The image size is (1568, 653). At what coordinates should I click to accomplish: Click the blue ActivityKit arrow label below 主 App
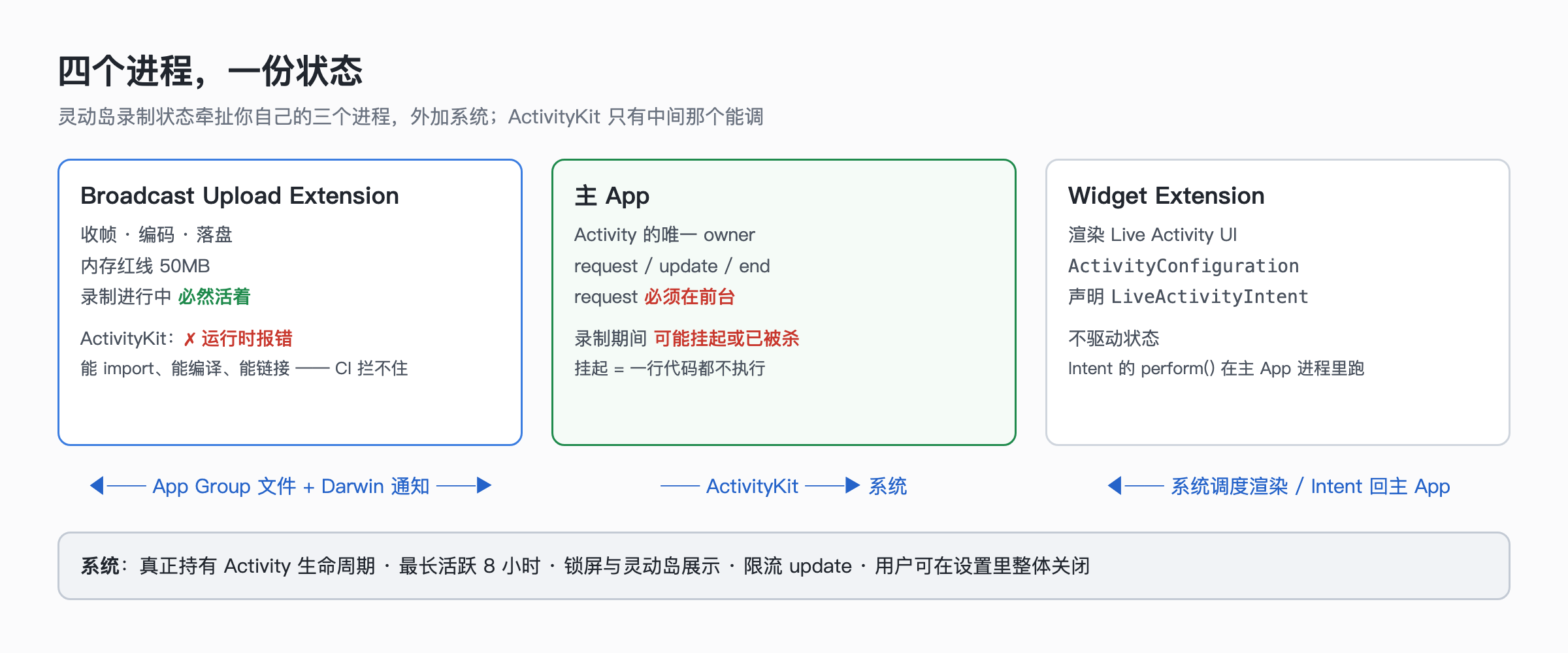tap(752, 486)
